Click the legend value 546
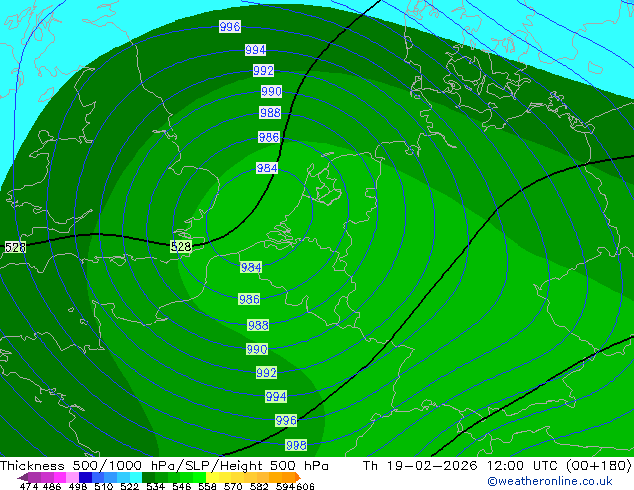The width and height of the screenshot is (634, 490). click(182, 486)
